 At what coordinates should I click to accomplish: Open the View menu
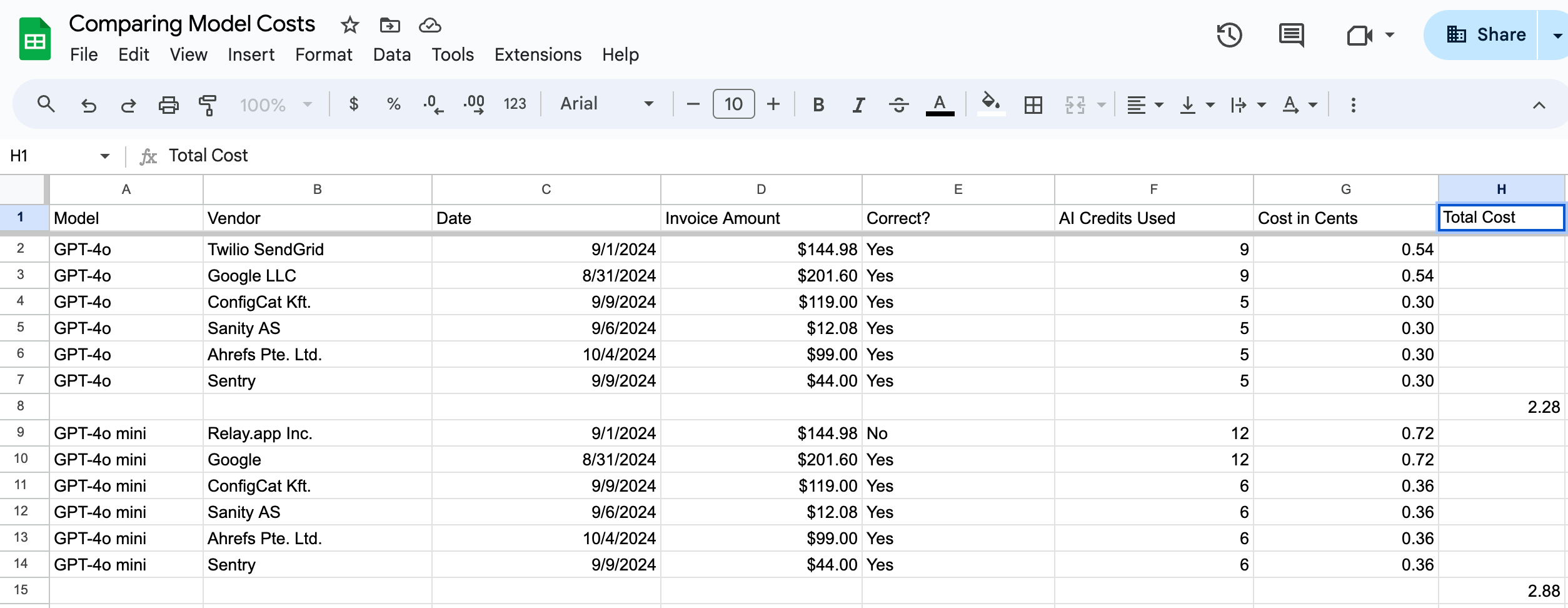(x=188, y=55)
